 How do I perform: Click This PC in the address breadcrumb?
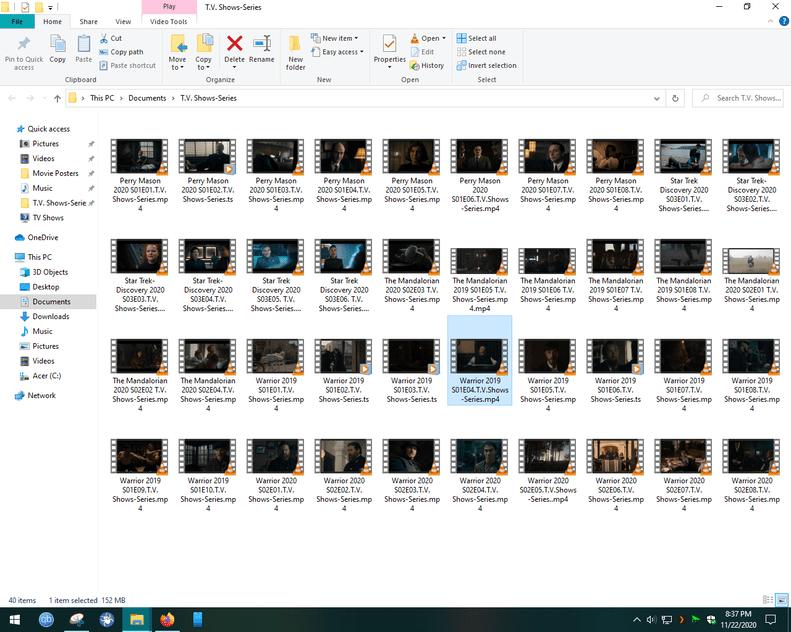(102, 98)
